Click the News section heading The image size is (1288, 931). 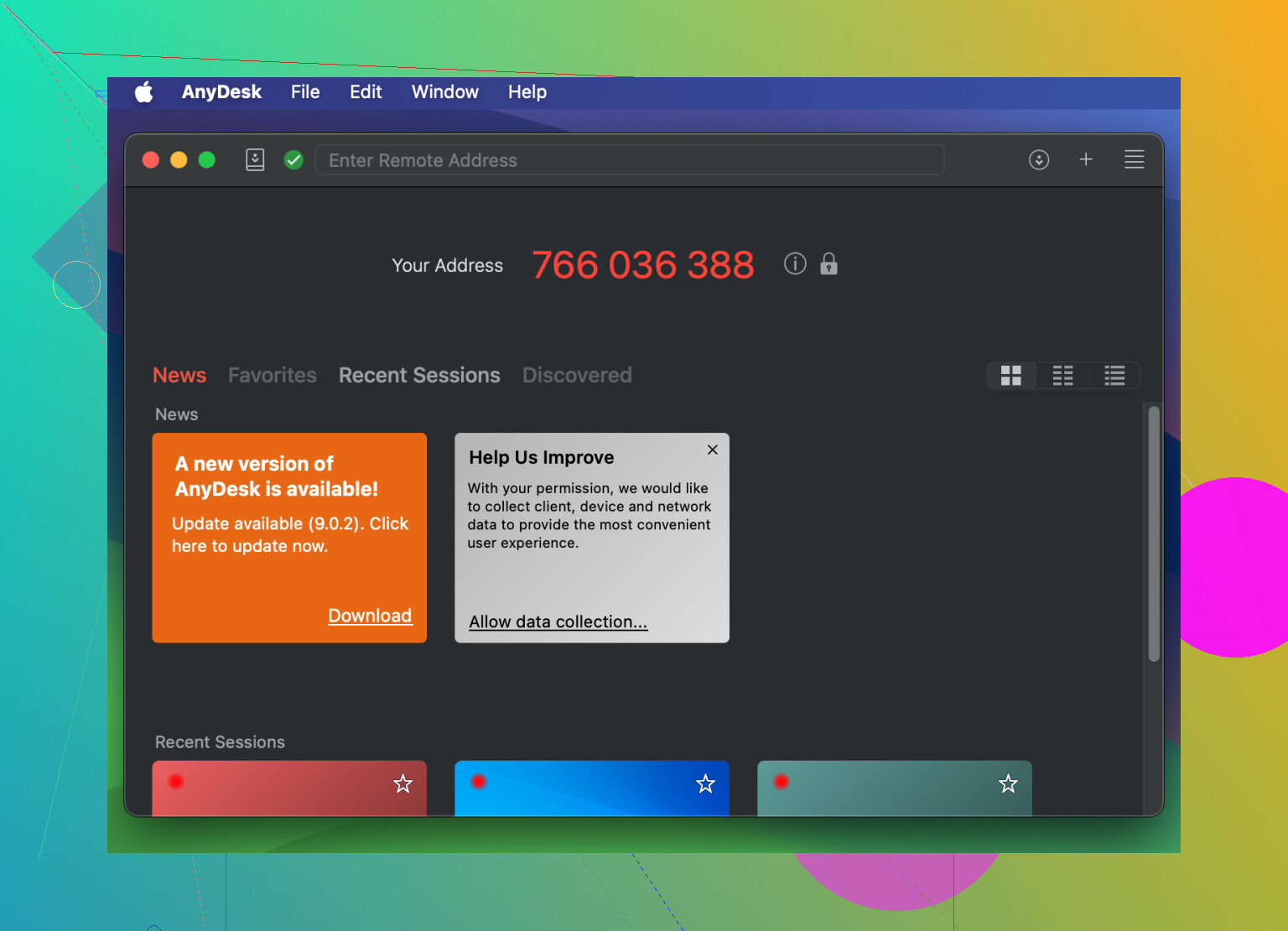pyautogui.click(x=177, y=414)
